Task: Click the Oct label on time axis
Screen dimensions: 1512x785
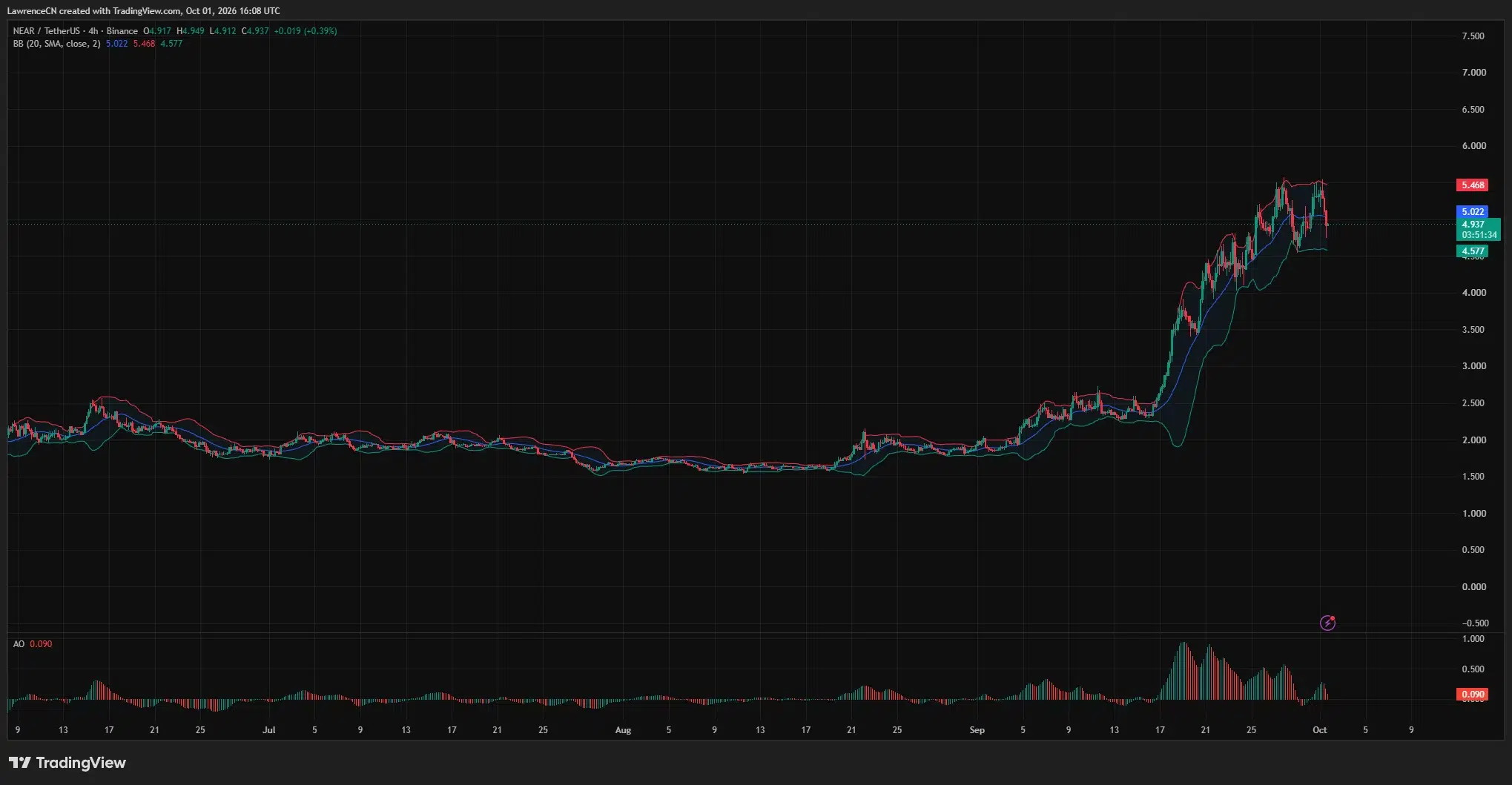Action: (1319, 730)
